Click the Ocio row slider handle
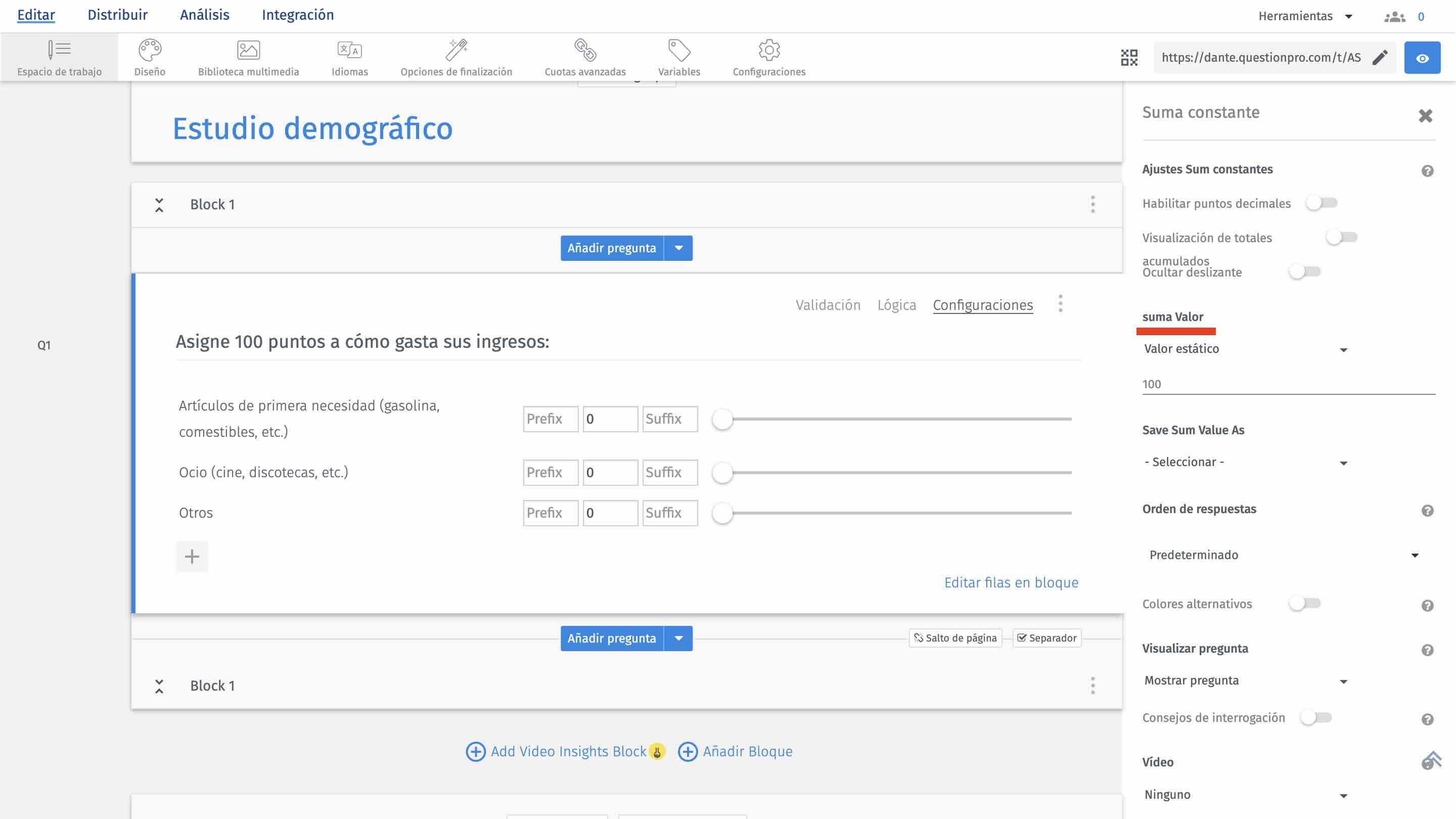This screenshot has height=819, width=1456. pos(722,473)
